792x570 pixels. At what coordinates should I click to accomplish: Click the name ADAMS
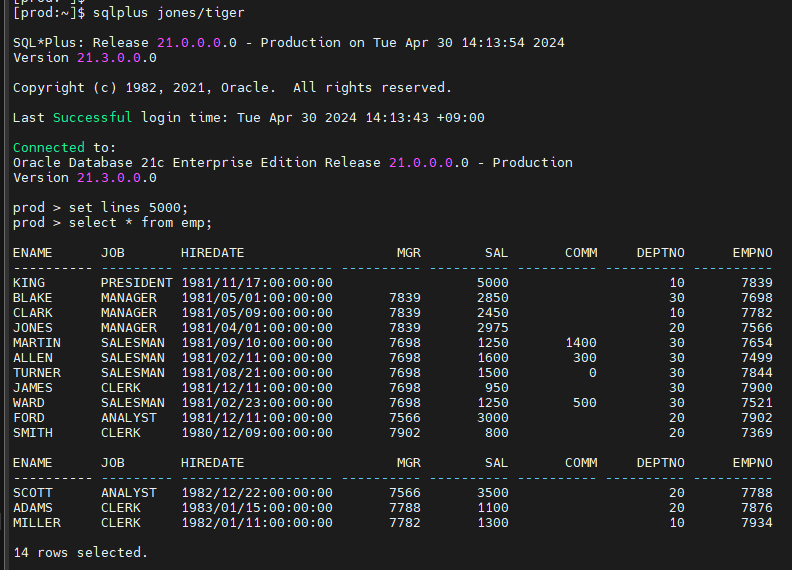coord(33,508)
